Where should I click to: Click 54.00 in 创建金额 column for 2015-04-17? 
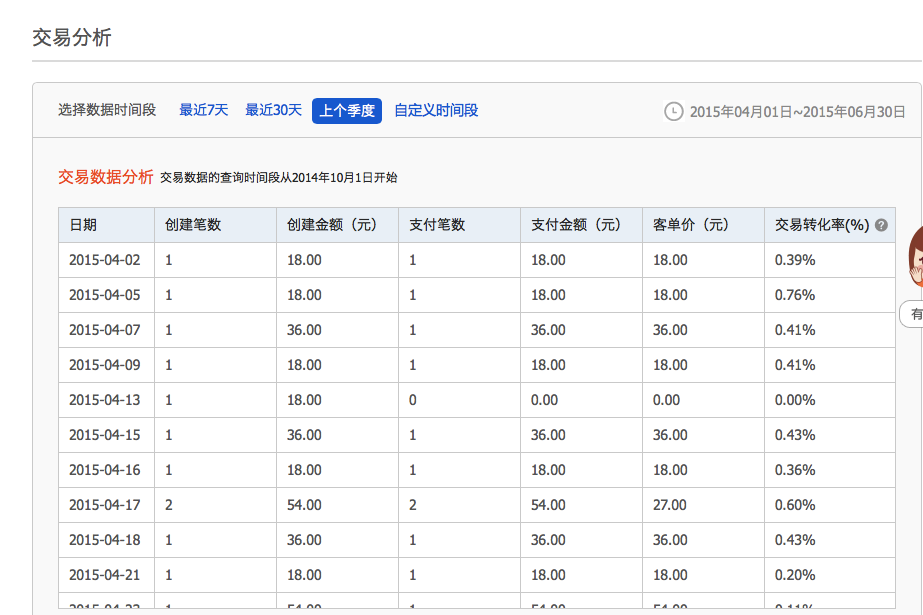coord(304,505)
